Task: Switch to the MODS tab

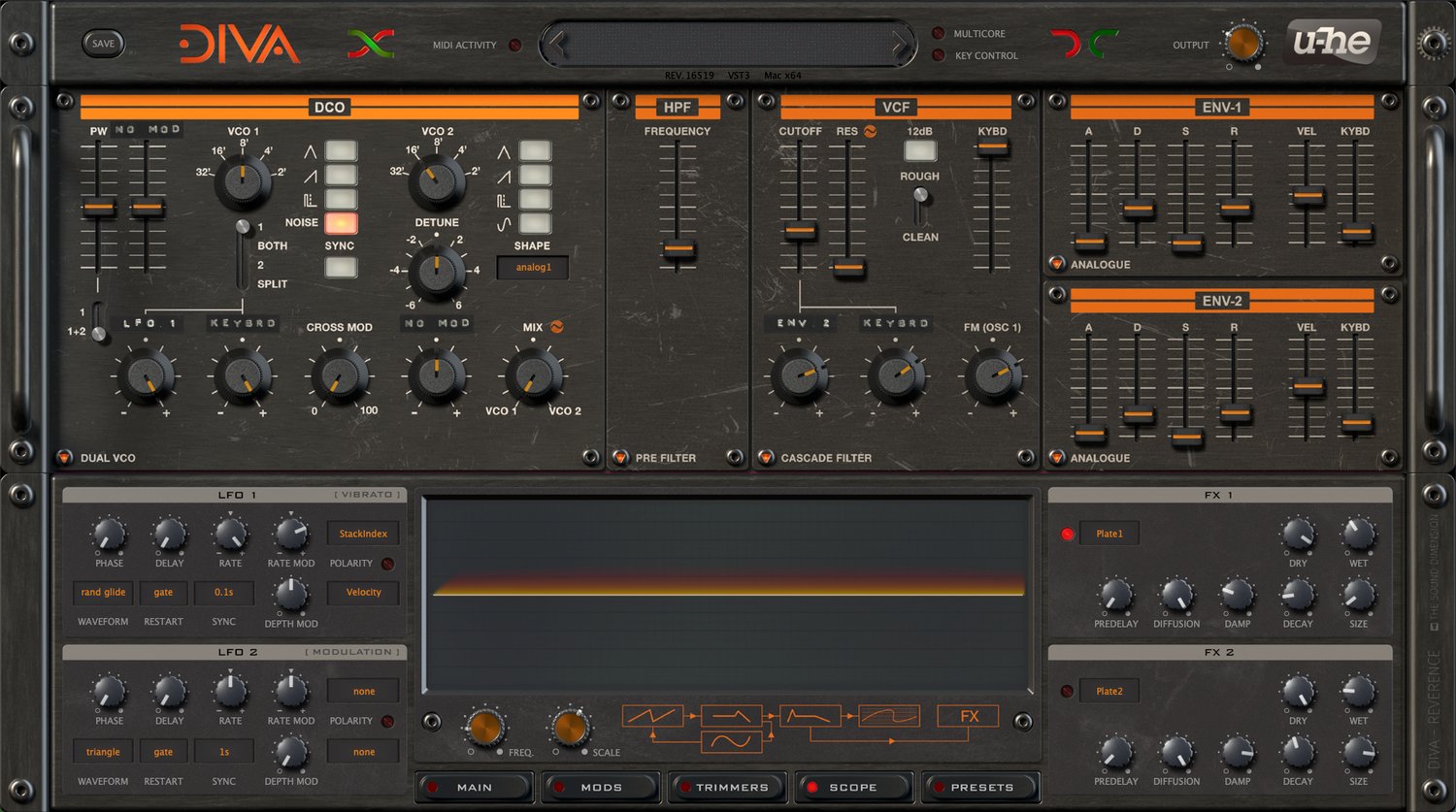Action: 601,787
